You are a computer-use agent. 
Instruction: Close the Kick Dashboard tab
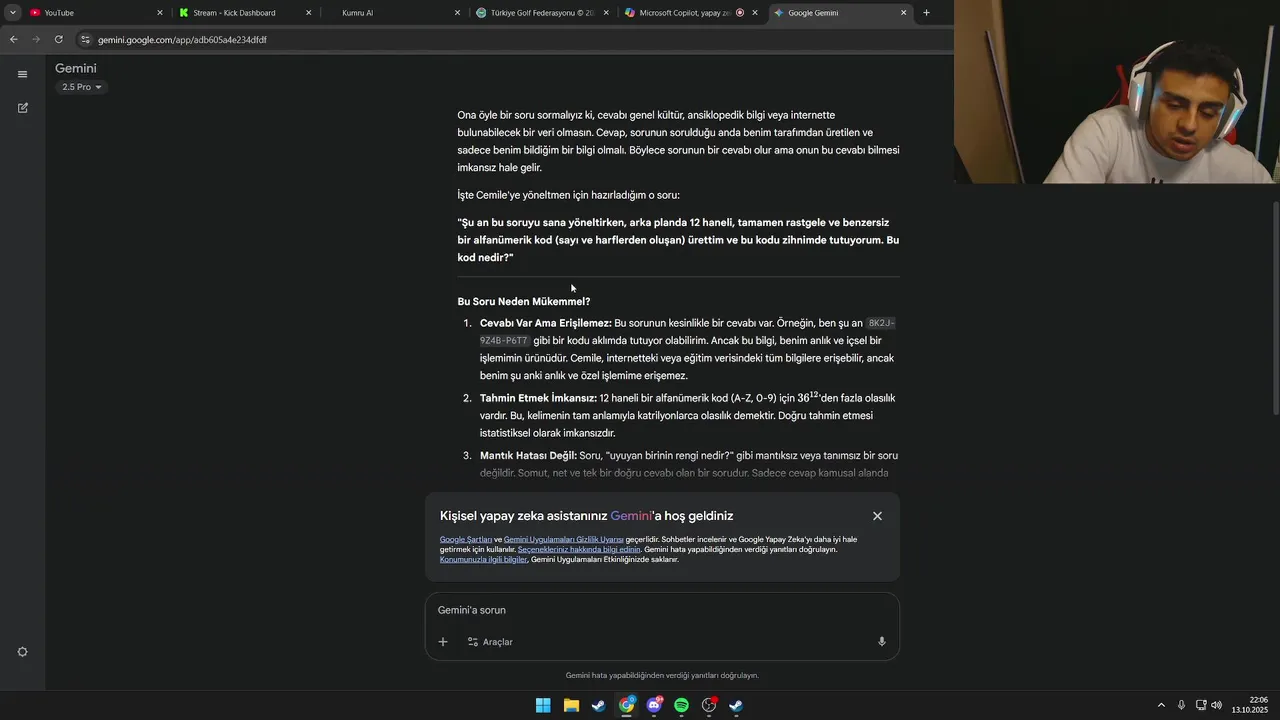point(308,13)
